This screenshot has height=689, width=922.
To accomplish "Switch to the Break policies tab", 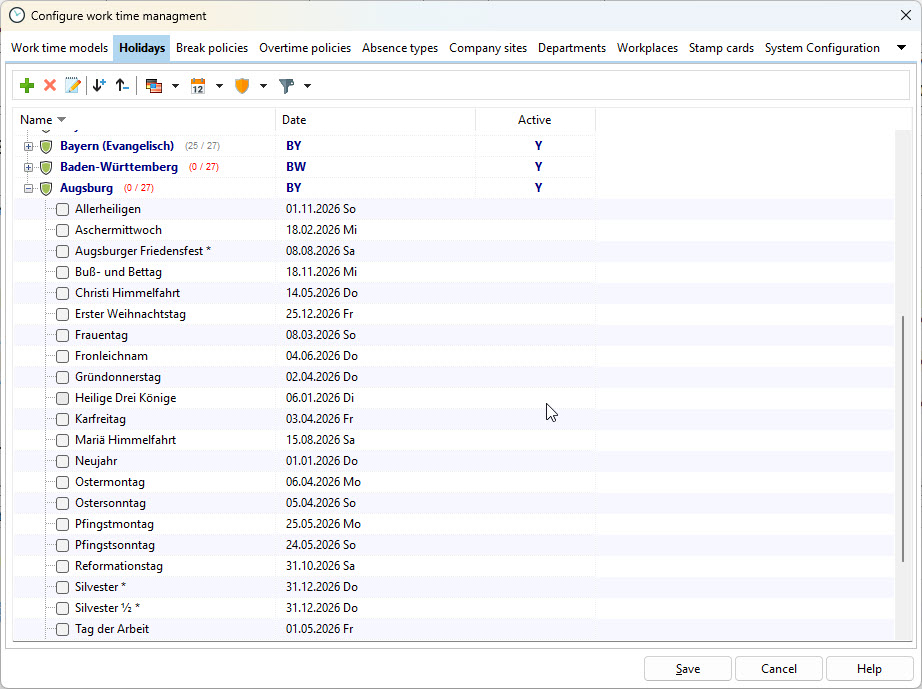I will pyautogui.click(x=212, y=48).
